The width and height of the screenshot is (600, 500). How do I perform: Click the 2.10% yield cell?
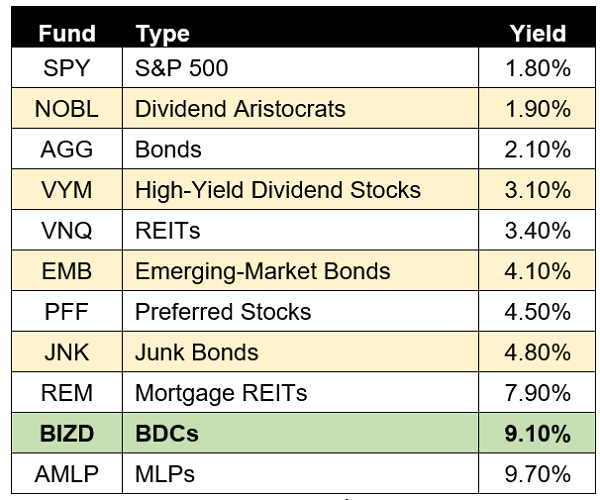click(537, 149)
